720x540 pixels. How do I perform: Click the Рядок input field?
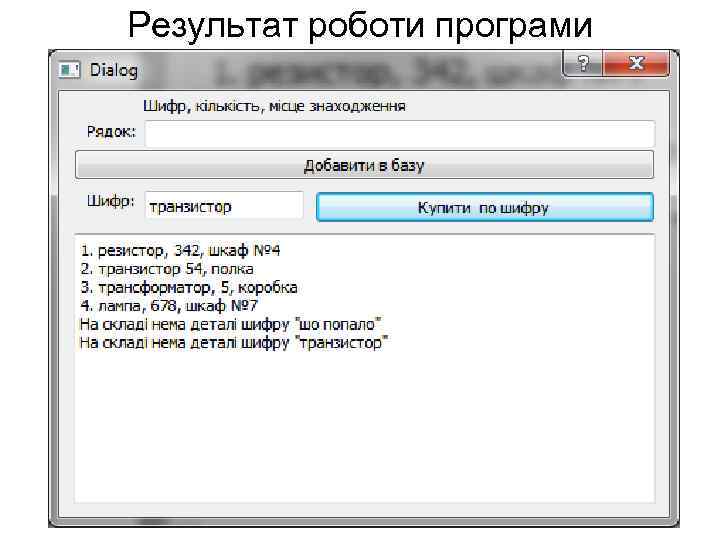pyautogui.click(x=400, y=134)
